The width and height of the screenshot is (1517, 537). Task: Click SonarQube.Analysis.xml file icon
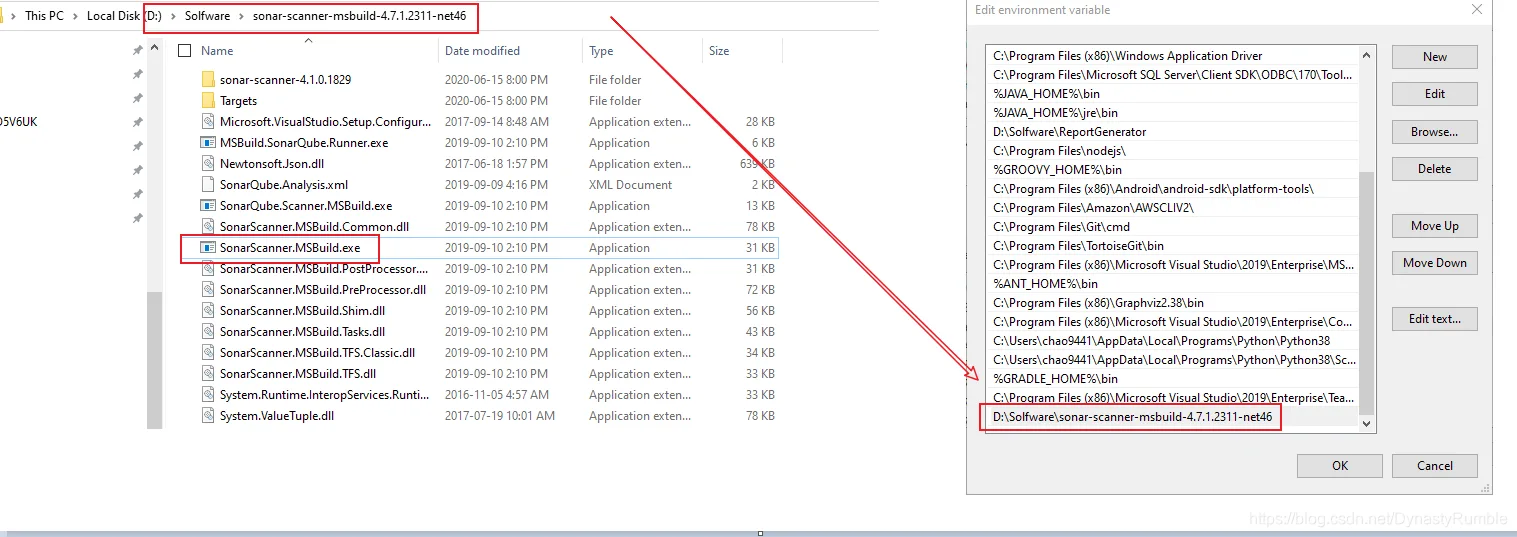(x=208, y=184)
